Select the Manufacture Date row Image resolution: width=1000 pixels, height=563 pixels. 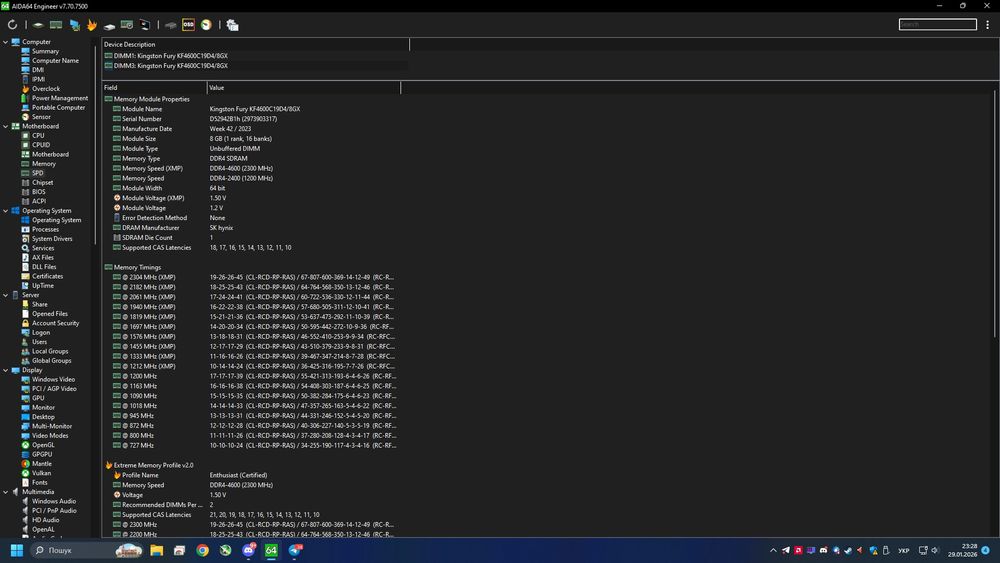tap(252, 129)
